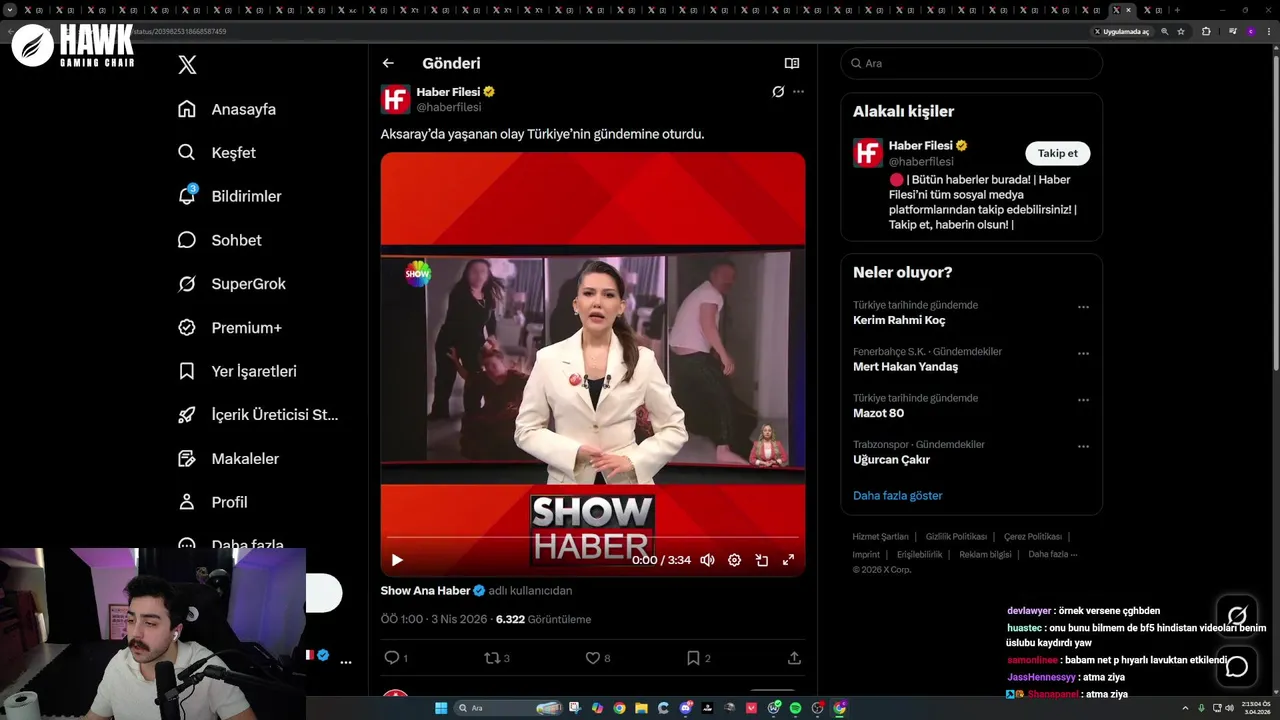Open Uğurcan Çakır trend

coord(891,460)
